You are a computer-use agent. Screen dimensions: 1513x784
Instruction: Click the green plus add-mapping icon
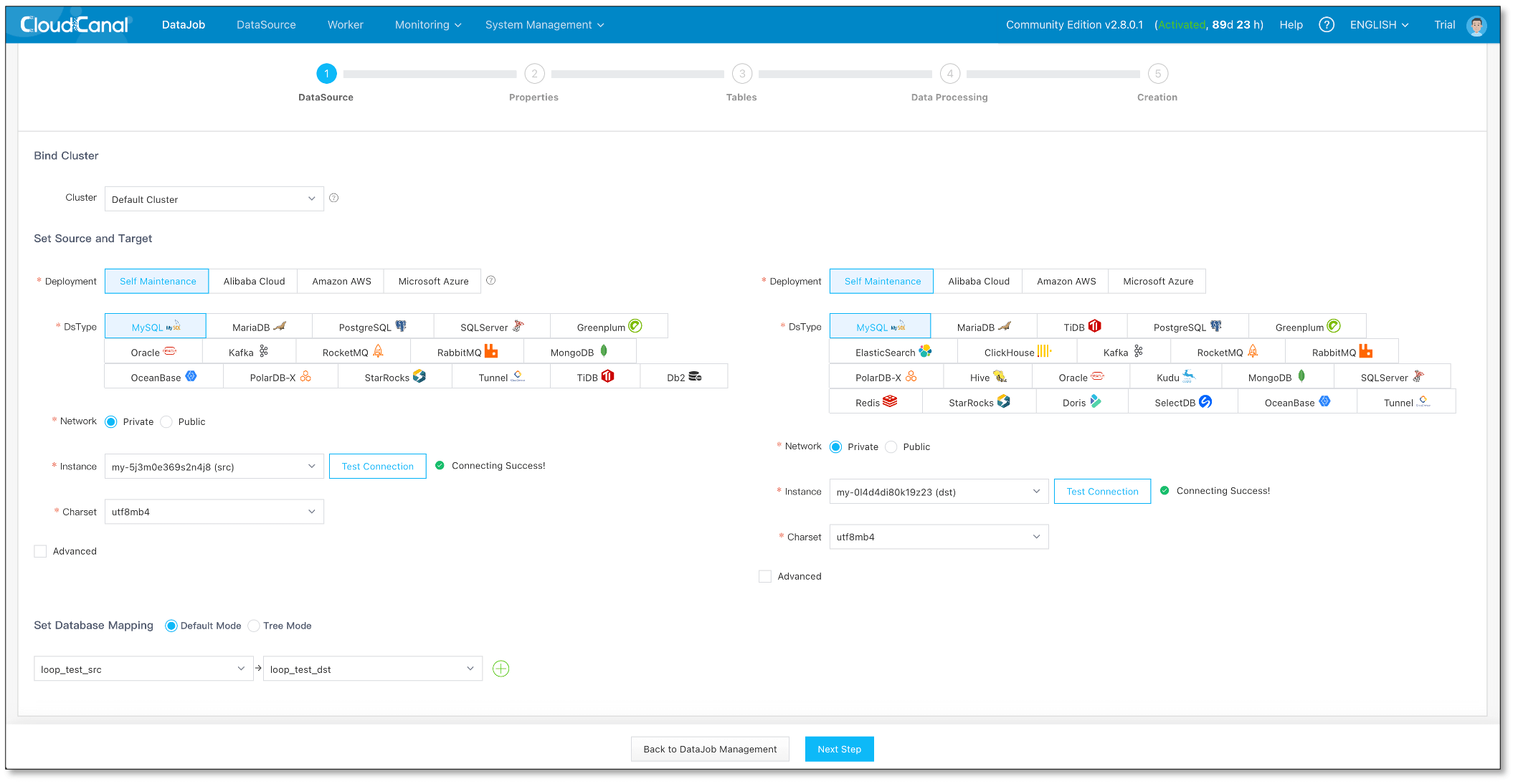[x=501, y=669]
